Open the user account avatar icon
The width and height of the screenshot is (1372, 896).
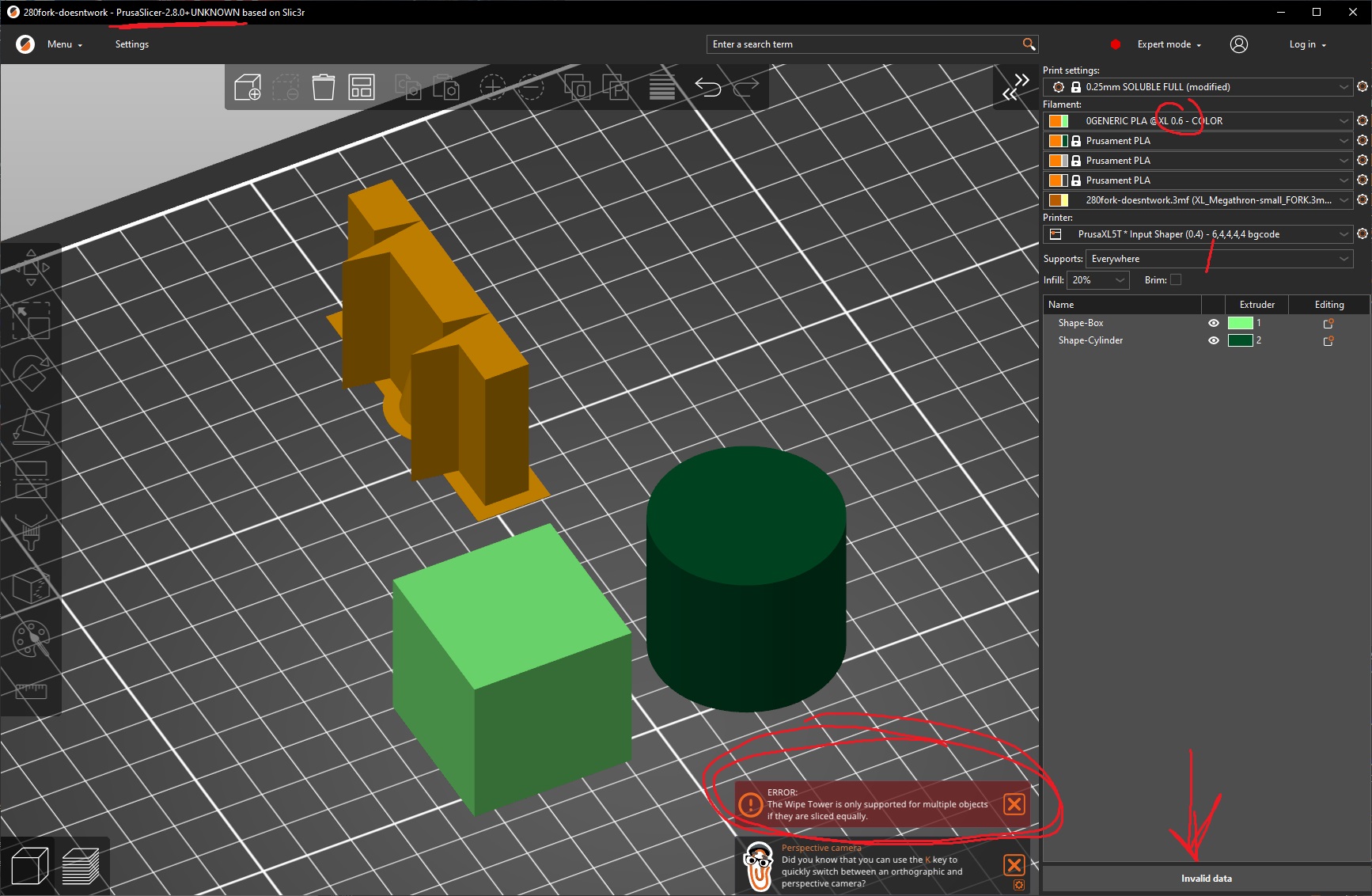(x=1239, y=44)
